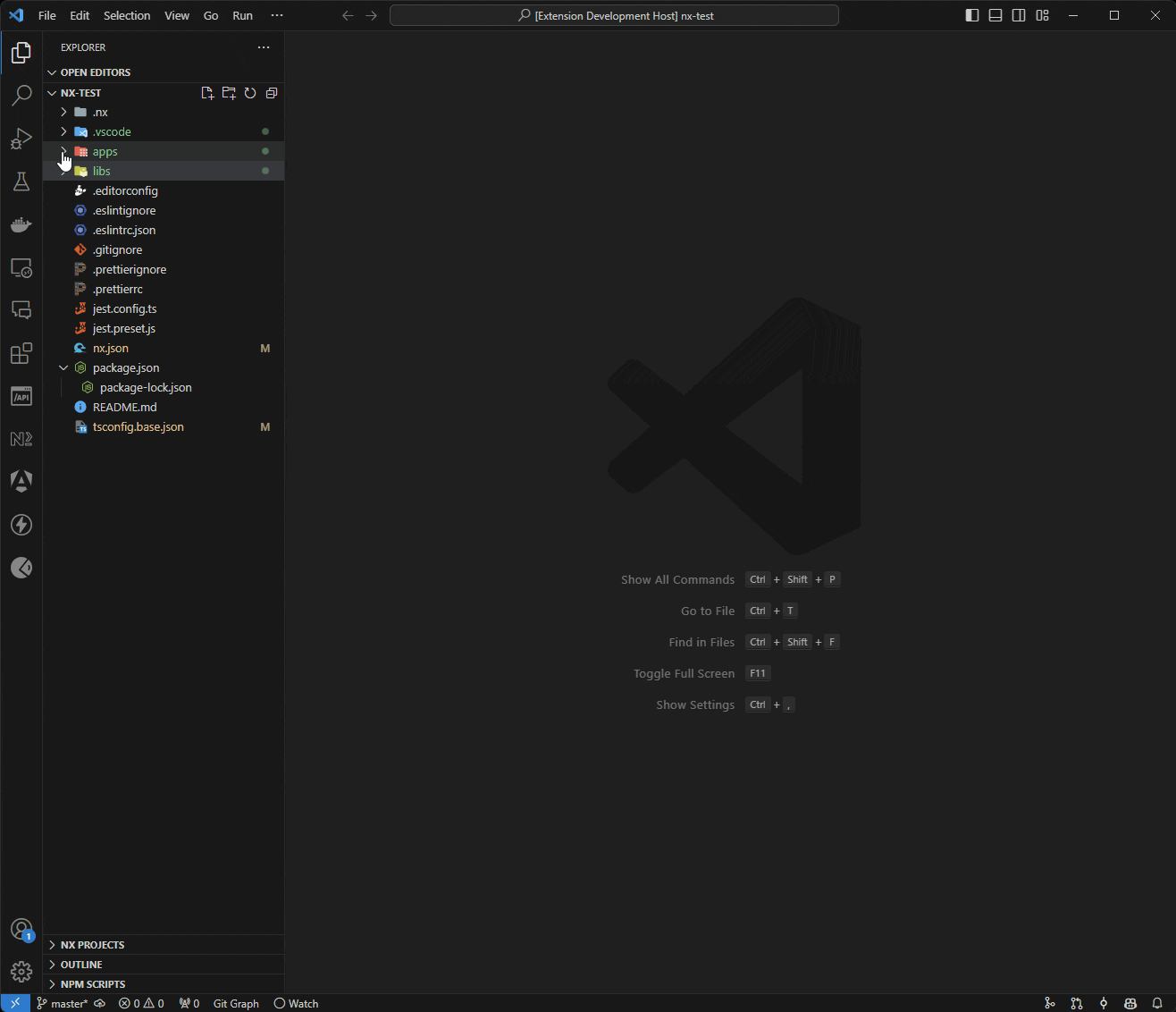This screenshot has width=1176, height=1012.
Task: Click the New File icon in NX-TEST header
Action: 207,93
